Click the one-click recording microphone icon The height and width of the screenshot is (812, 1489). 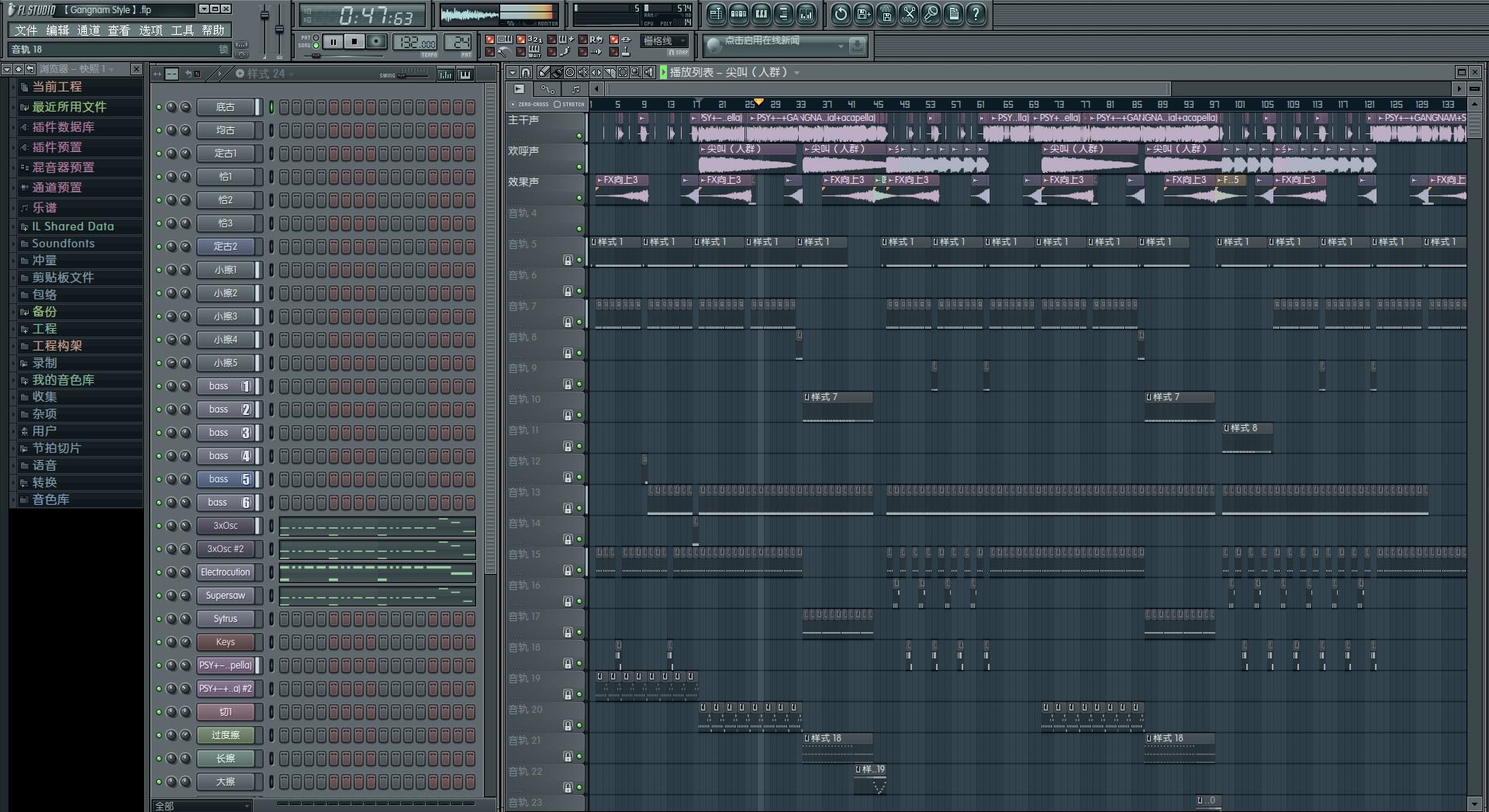pos(931,14)
